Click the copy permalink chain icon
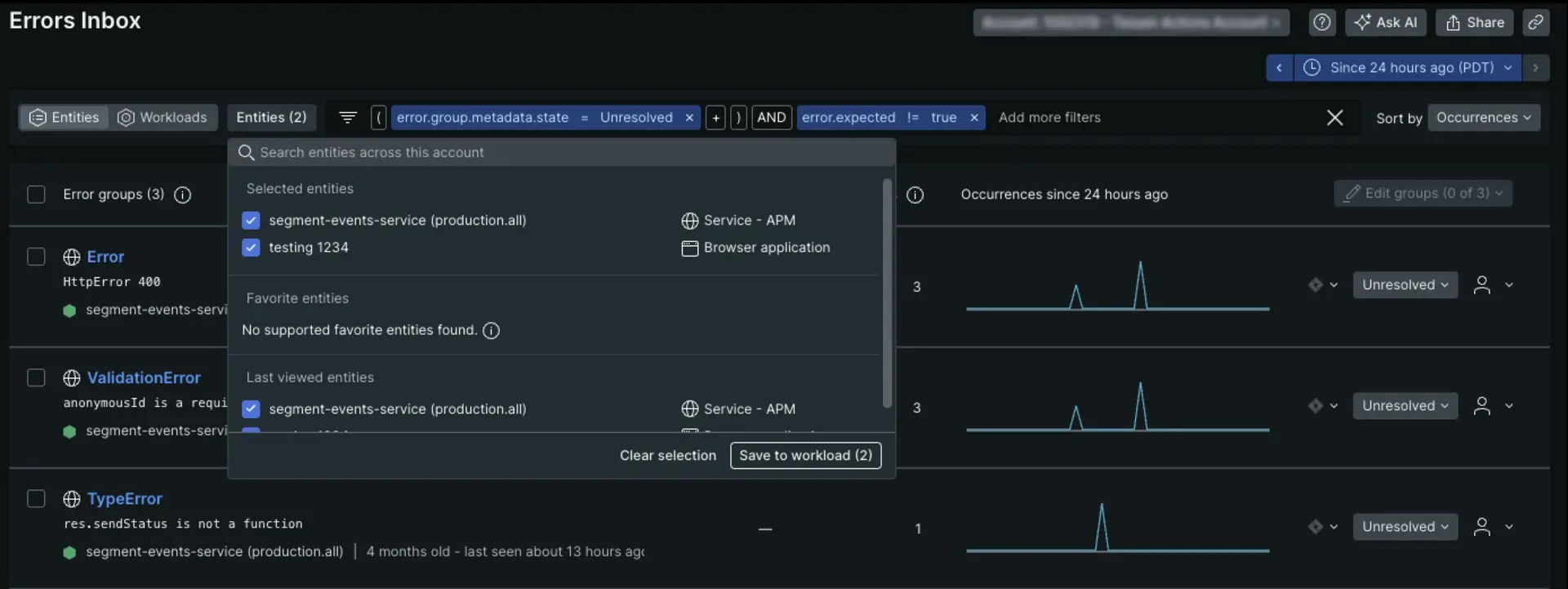The height and width of the screenshot is (589, 1568). pyautogui.click(x=1535, y=23)
